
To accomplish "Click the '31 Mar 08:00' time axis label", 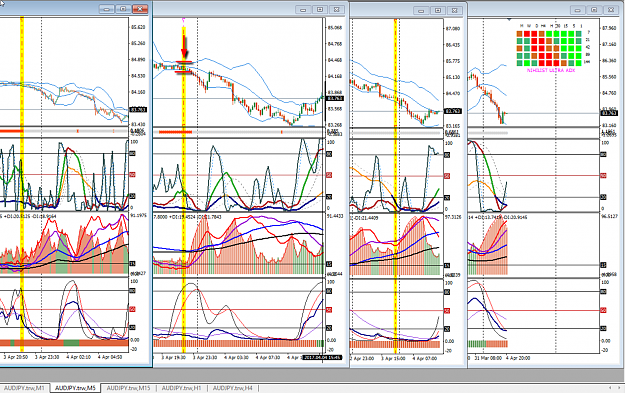I will (x=488, y=358).
